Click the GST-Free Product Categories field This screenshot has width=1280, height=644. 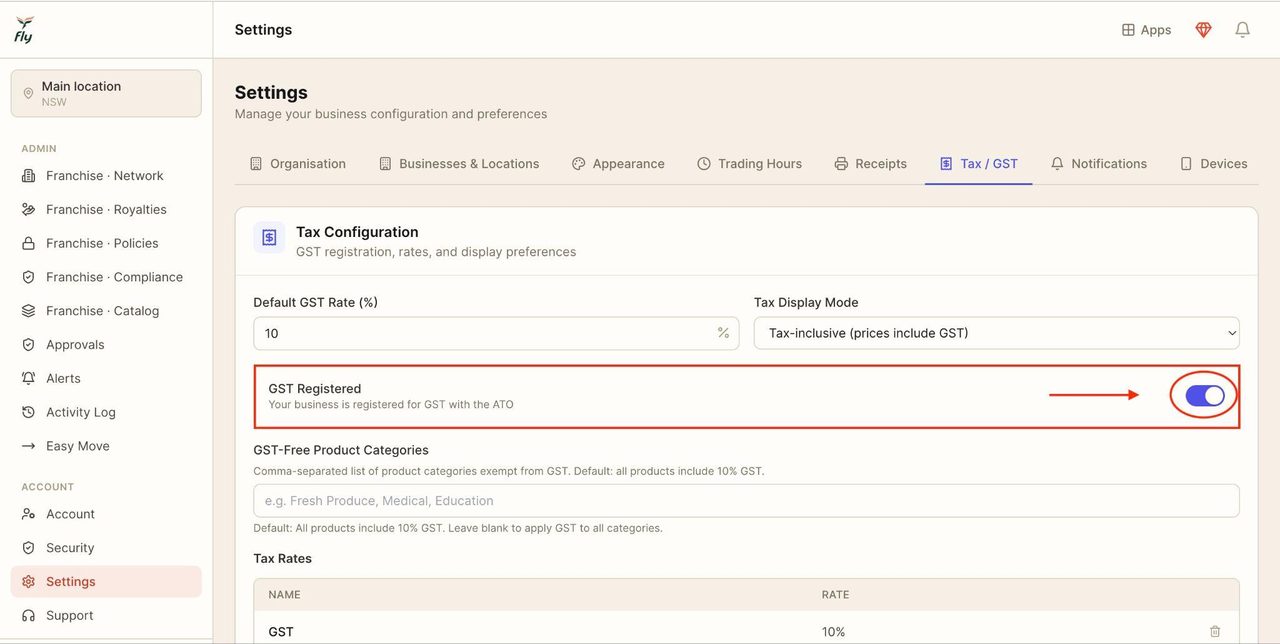(746, 501)
